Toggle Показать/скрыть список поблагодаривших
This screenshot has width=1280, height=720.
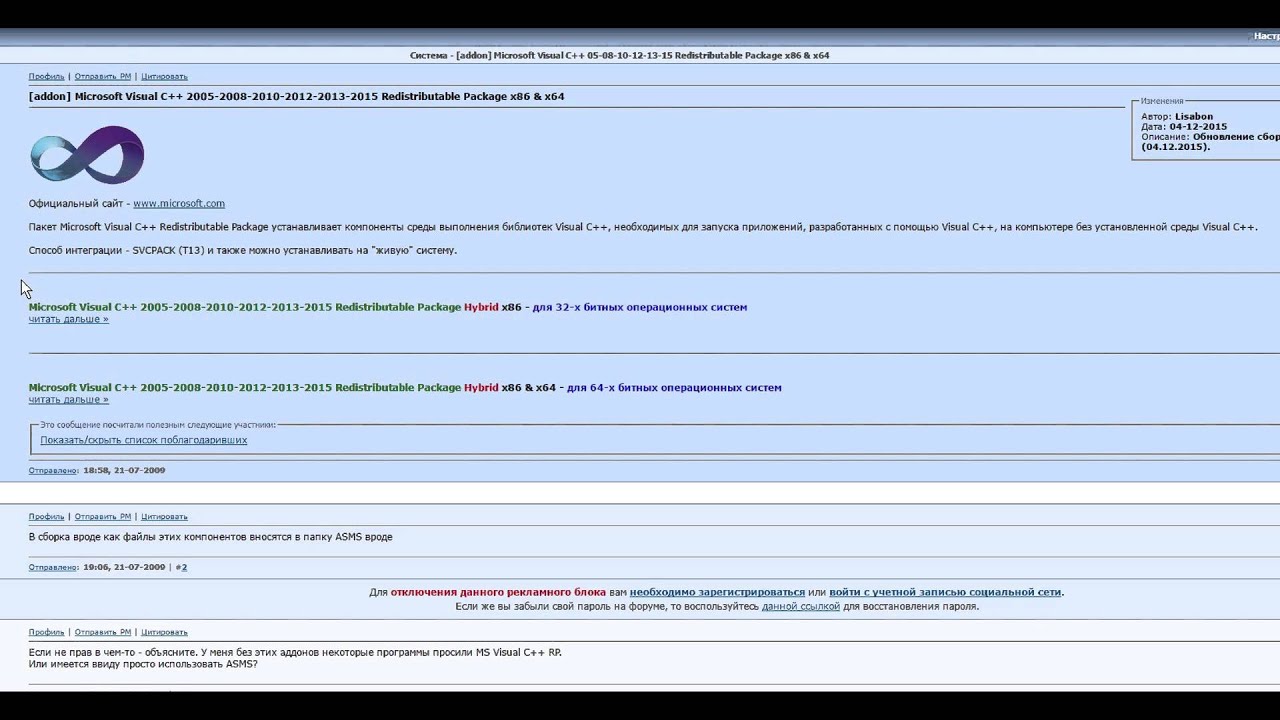tap(144, 440)
